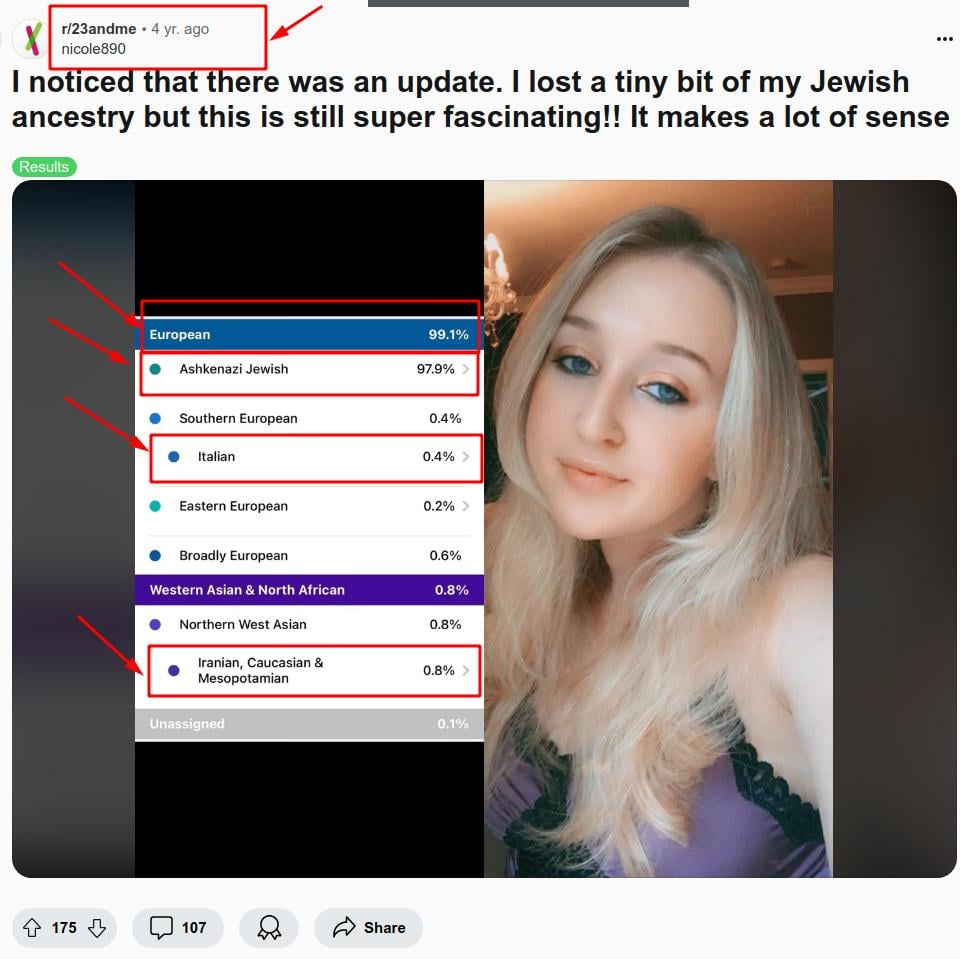Screen dimensions: 960x959
Task: Open the three-dot post options menu
Action: click(x=944, y=39)
